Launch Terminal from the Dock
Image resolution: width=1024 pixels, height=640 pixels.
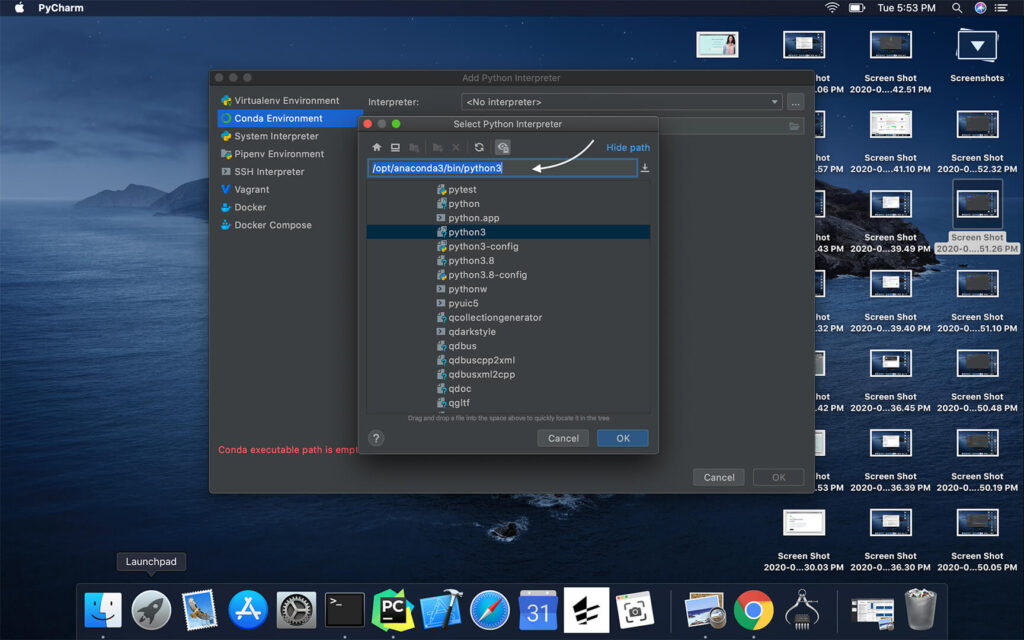344,611
